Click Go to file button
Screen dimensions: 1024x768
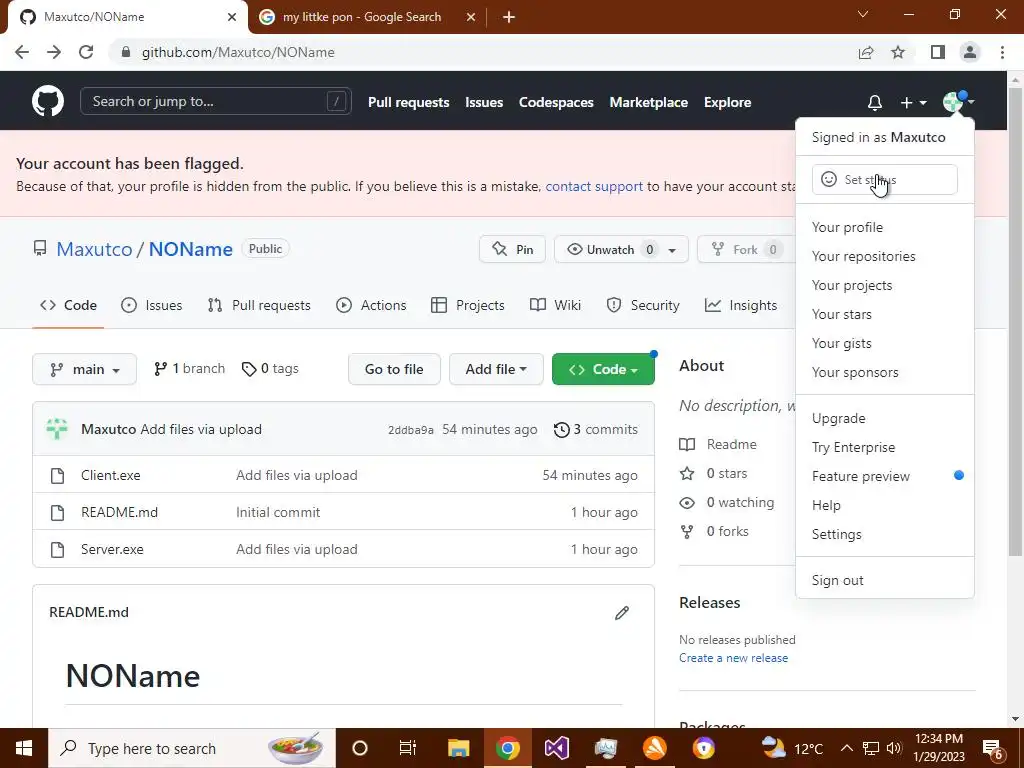tap(394, 369)
